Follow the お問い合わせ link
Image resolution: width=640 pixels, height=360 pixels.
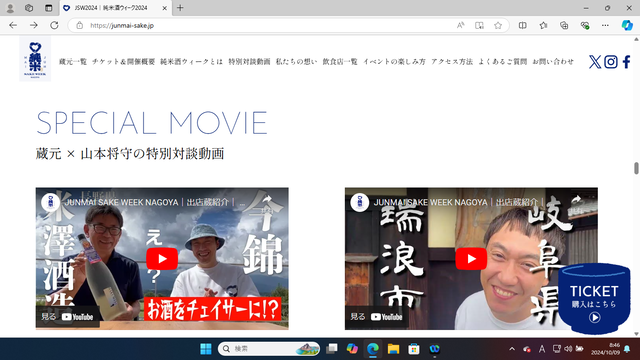point(553,62)
